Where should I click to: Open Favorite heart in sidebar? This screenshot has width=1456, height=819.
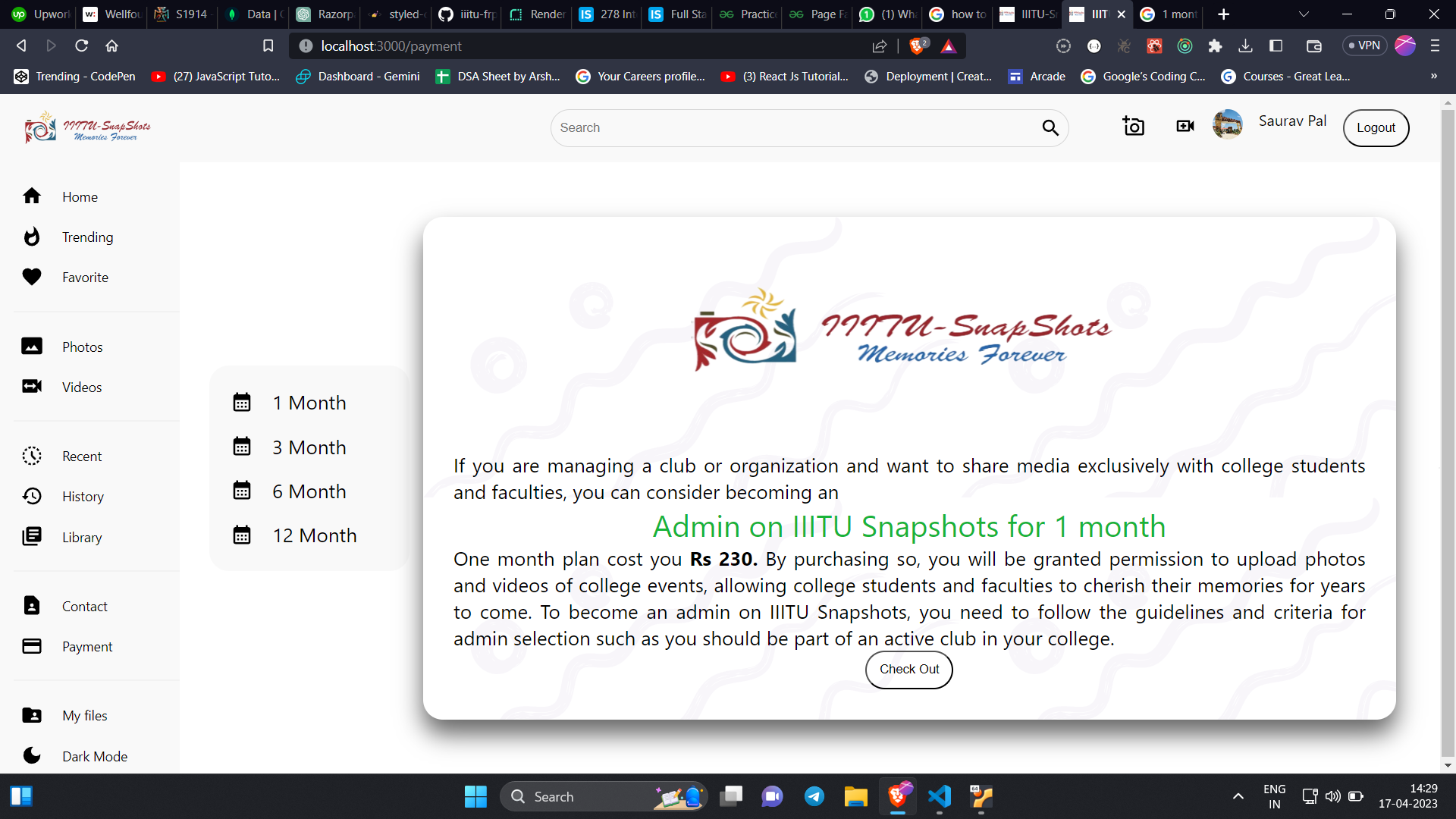pos(85,278)
